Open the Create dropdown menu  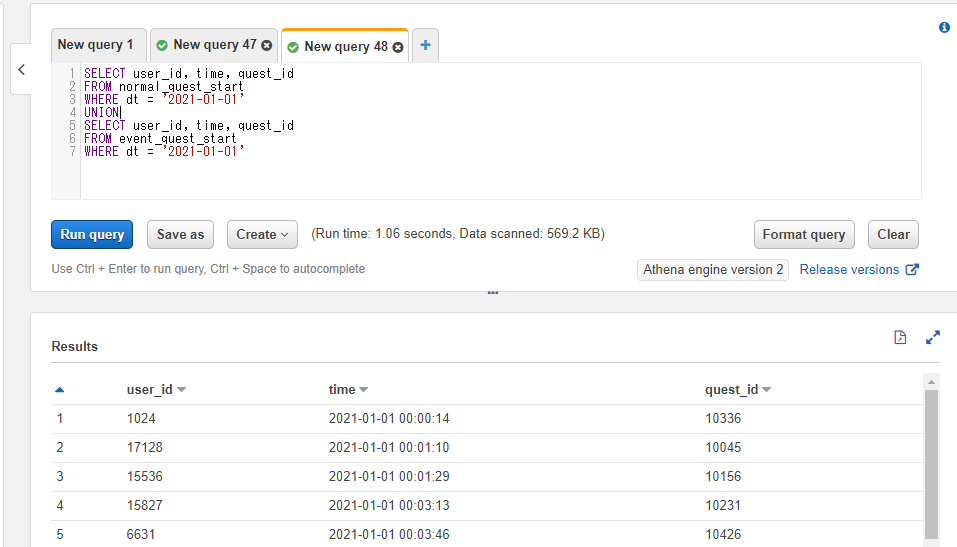[x=262, y=234]
